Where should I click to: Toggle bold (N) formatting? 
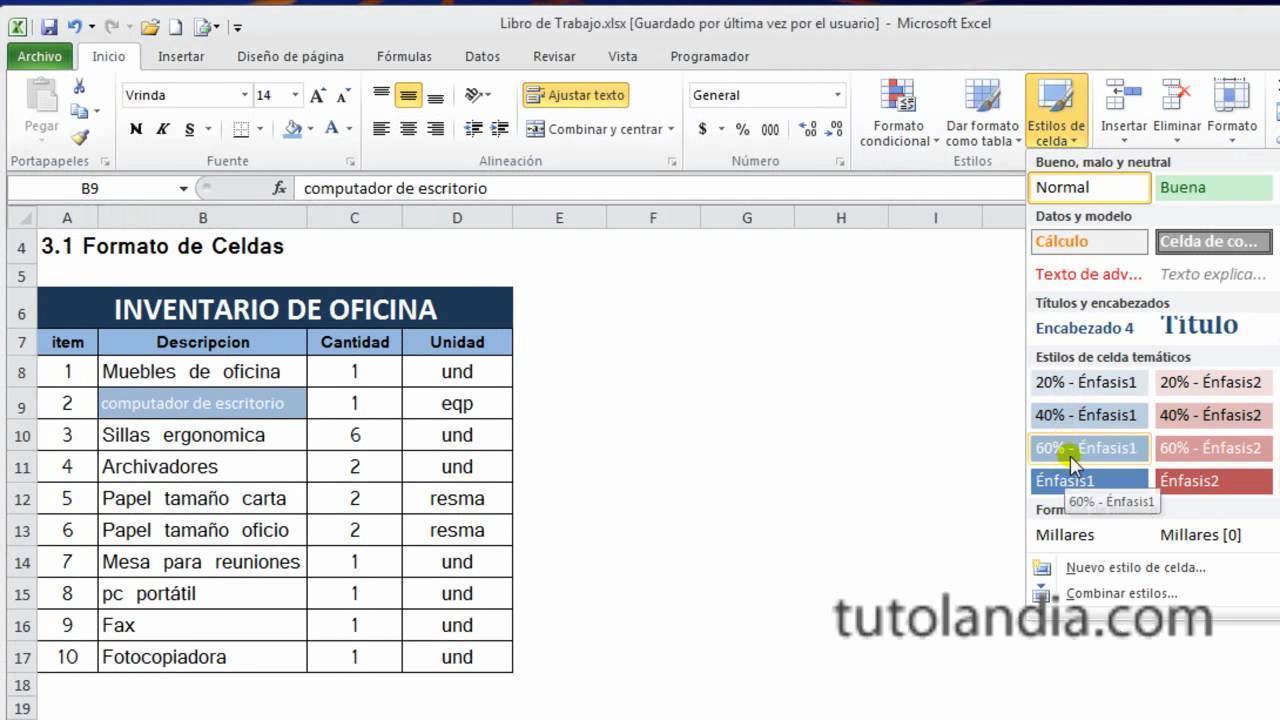point(136,129)
